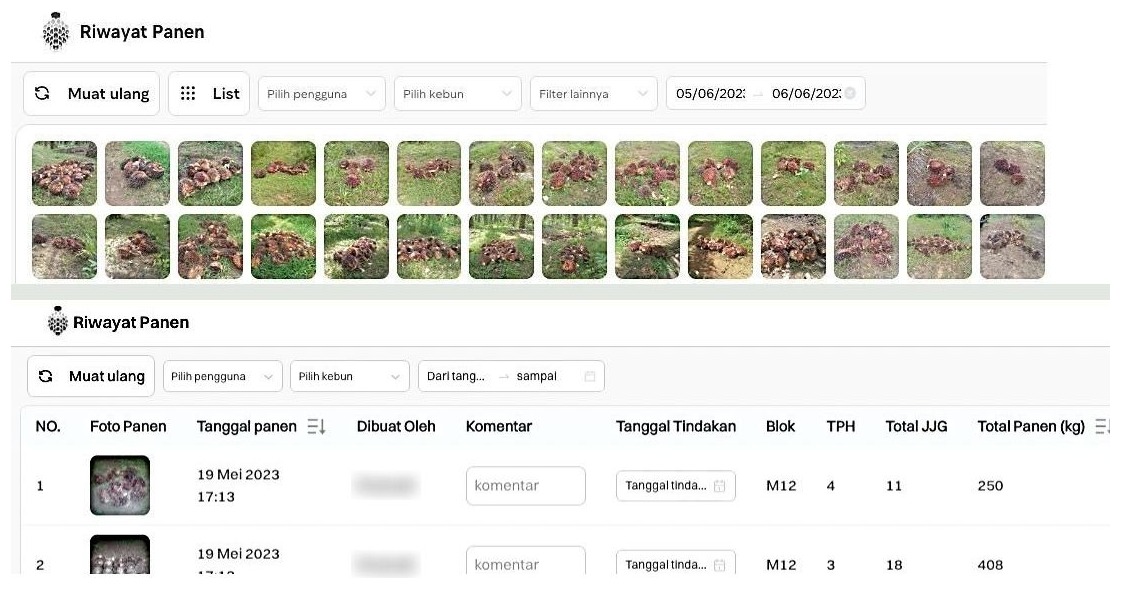
Task: Click the Muat ulang button in the top gallery panel
Action: coord(92,94)
